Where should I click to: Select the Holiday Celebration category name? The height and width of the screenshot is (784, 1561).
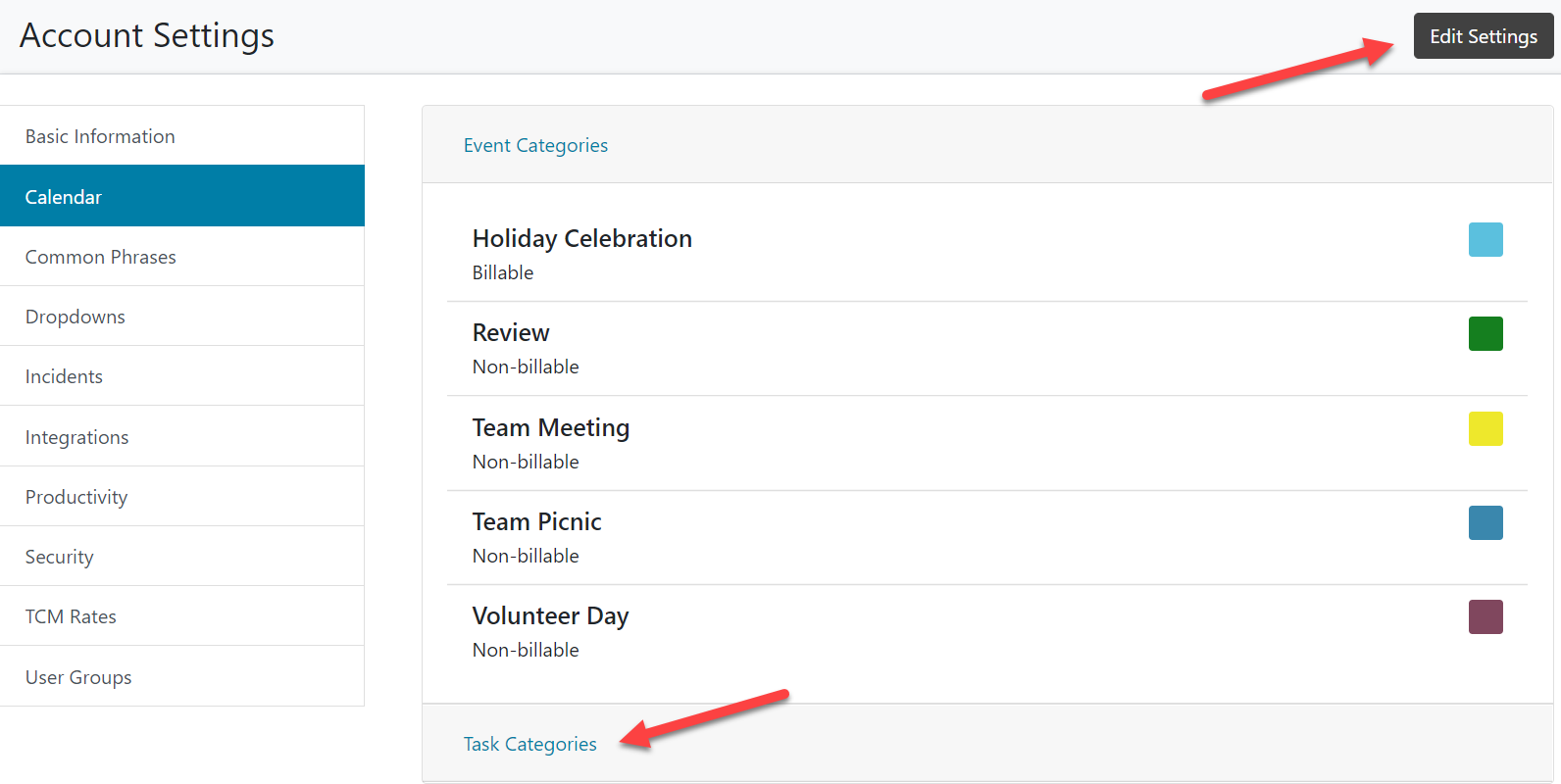[x=582, y=238]
